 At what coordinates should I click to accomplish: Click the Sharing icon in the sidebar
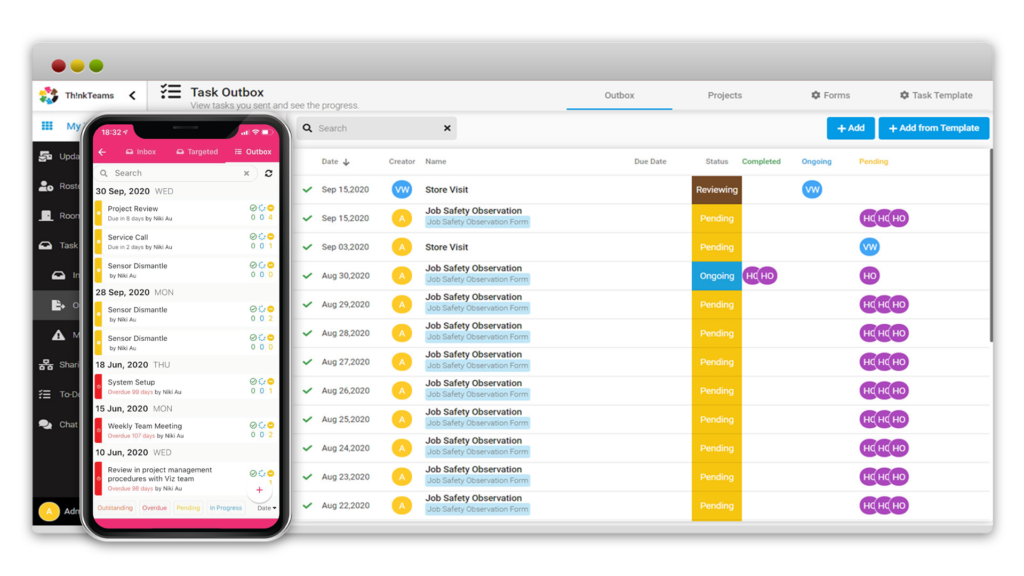pyautogui.click(x=48, y=364)
